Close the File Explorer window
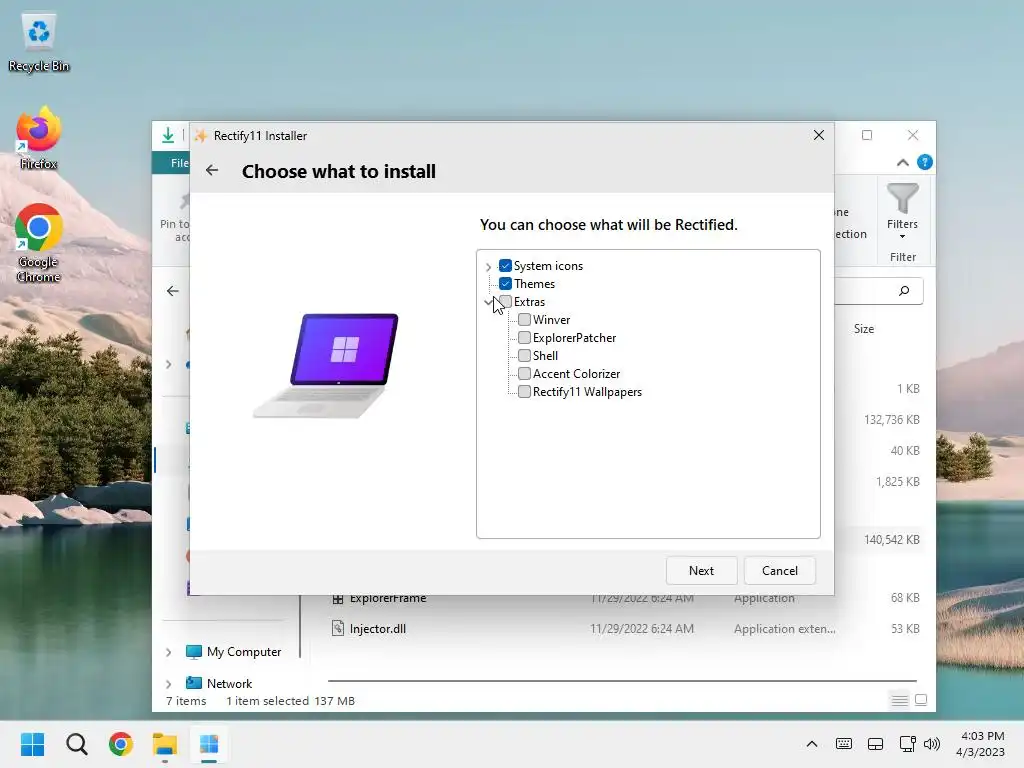The image size is (1024, 768). point(913,135)
